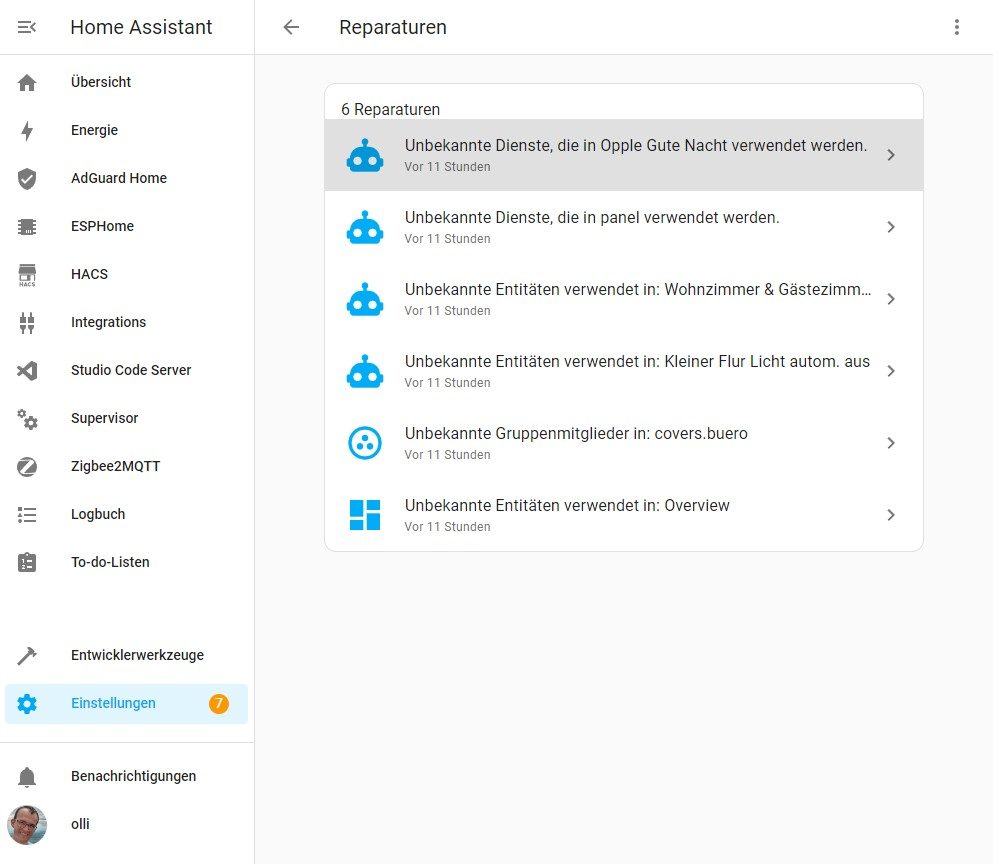The width and height of the screenshot is (993, 864).
Task: Open HACS from the sidebar icon
Action: click(29, 274)
